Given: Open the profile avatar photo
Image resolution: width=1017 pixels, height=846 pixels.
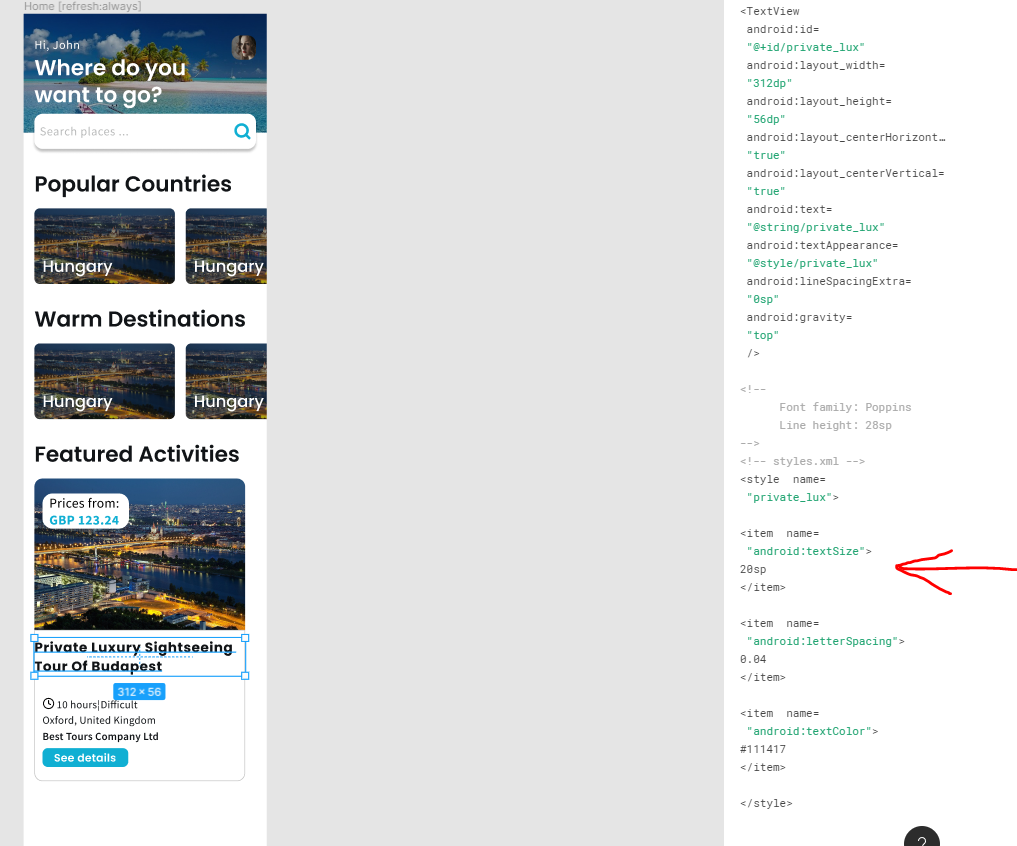Looking at the screenshot, I should tap(244, 47).
